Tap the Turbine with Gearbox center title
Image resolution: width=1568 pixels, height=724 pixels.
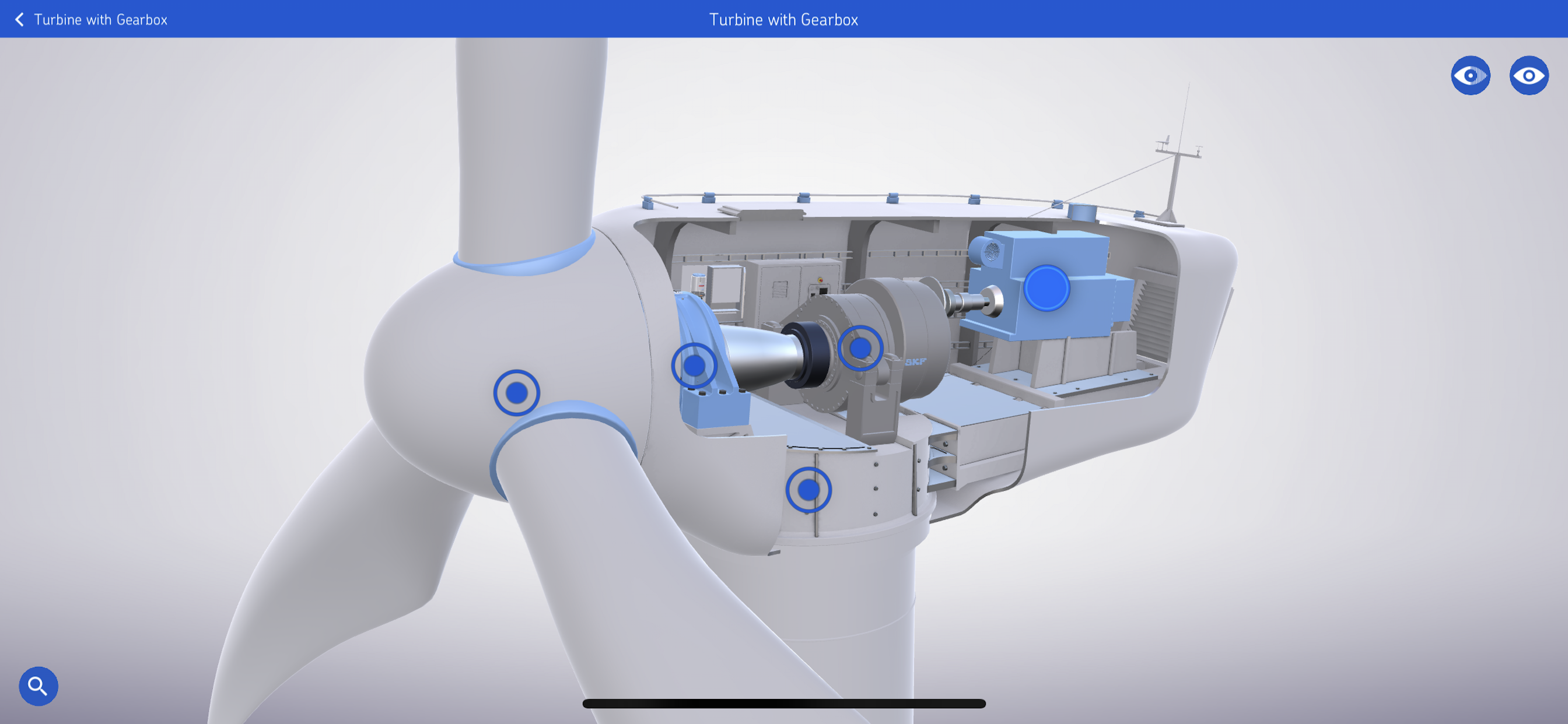(x=783, y=19)
